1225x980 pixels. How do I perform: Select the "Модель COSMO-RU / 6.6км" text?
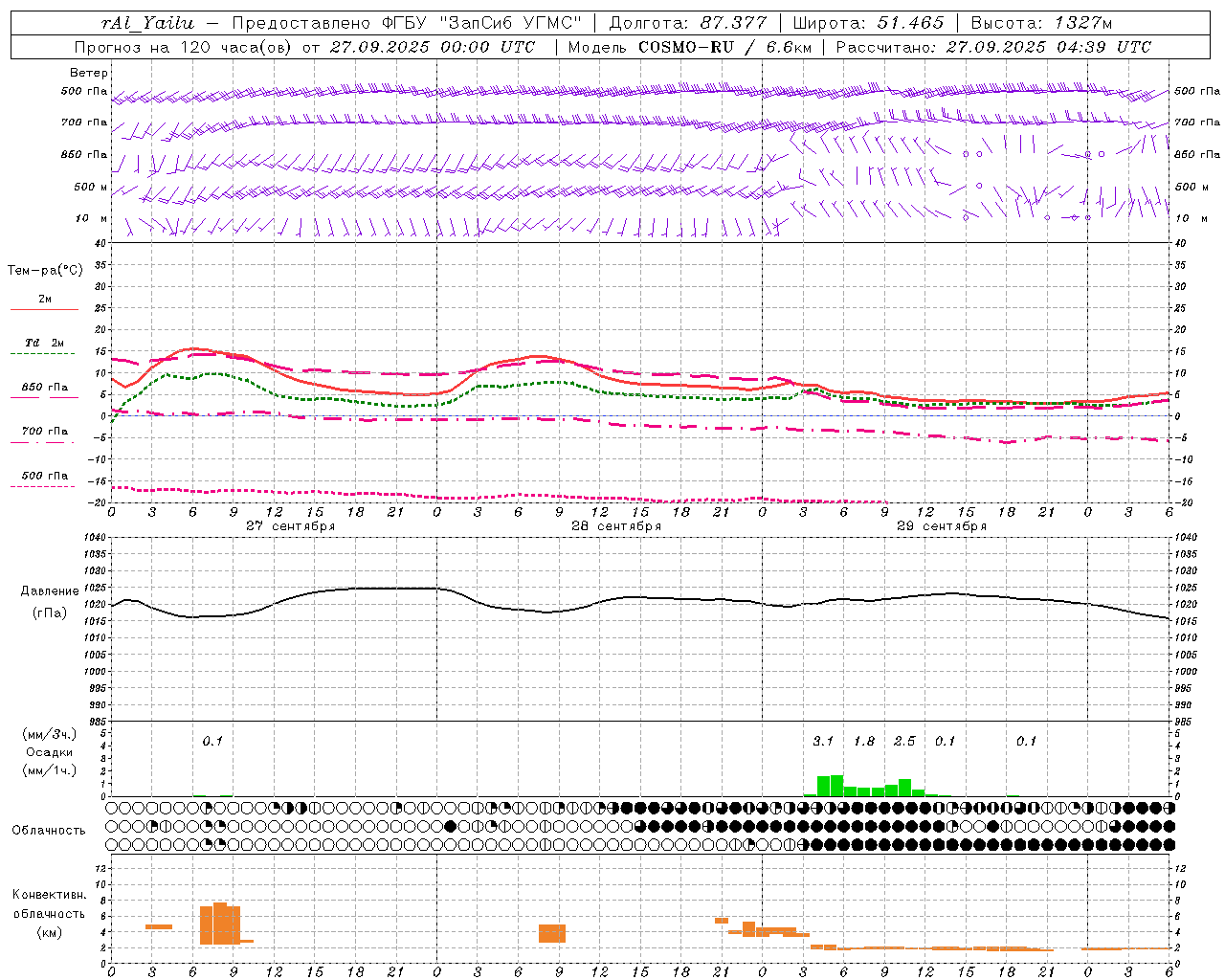691,47
